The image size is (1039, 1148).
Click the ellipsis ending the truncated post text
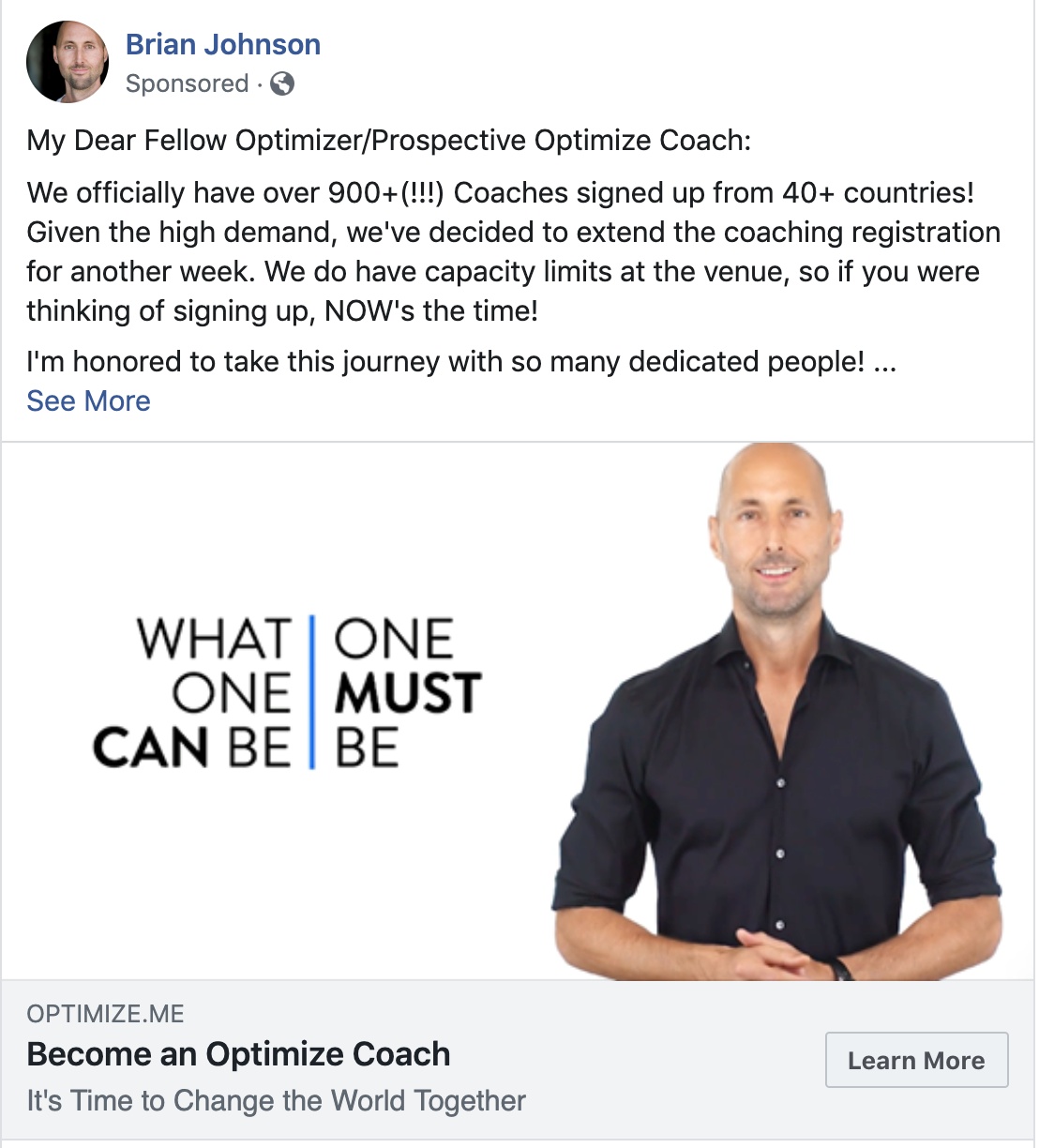884,364
